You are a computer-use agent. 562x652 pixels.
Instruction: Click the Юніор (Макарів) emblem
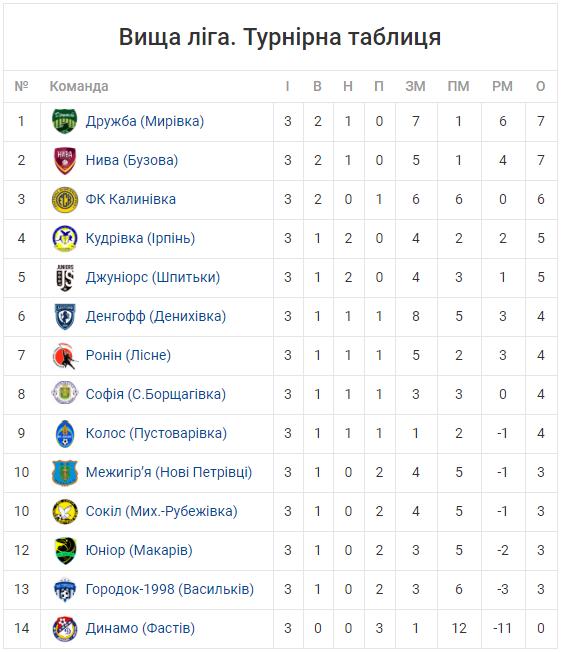[x=65, y=550]
